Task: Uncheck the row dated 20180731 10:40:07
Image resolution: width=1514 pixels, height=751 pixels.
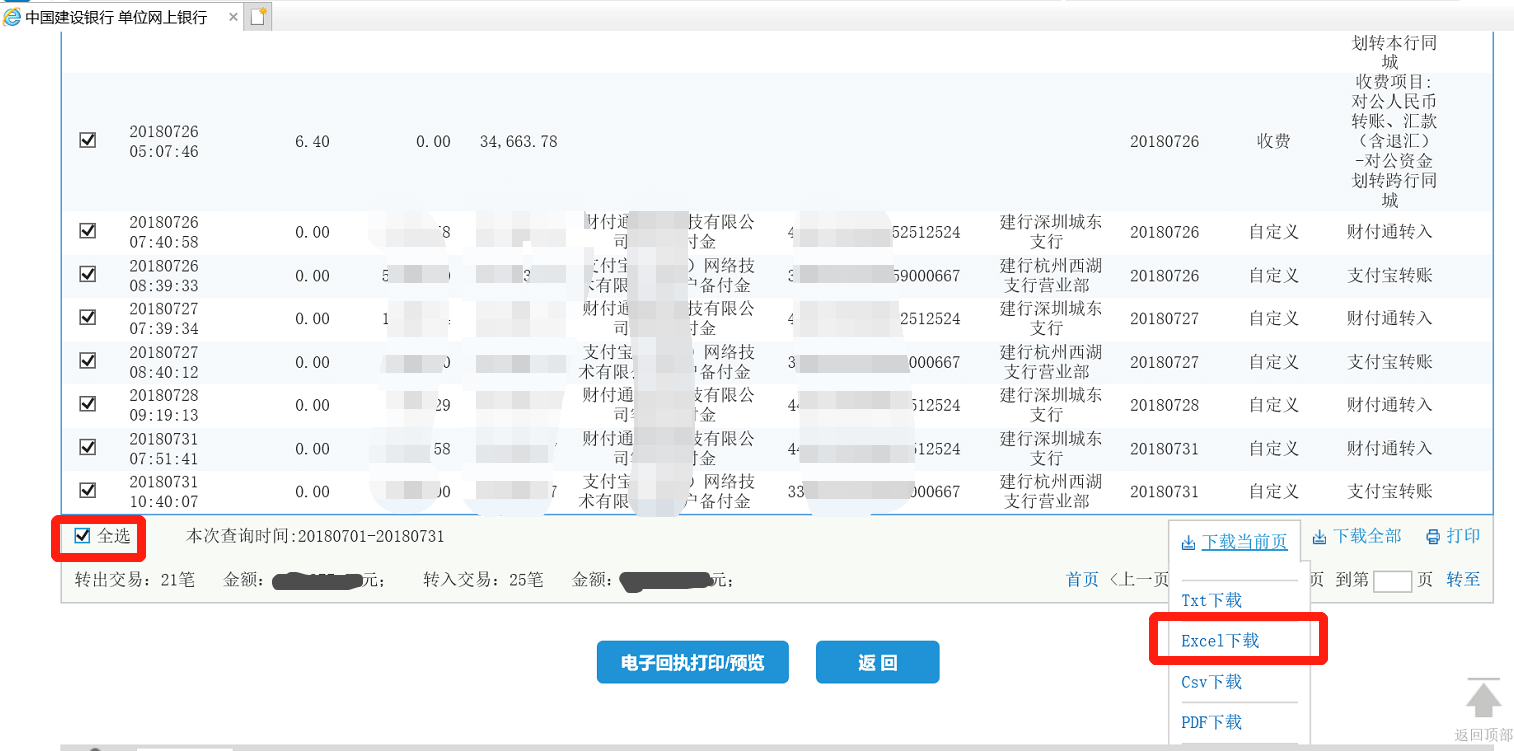Action: pos(88,490)
